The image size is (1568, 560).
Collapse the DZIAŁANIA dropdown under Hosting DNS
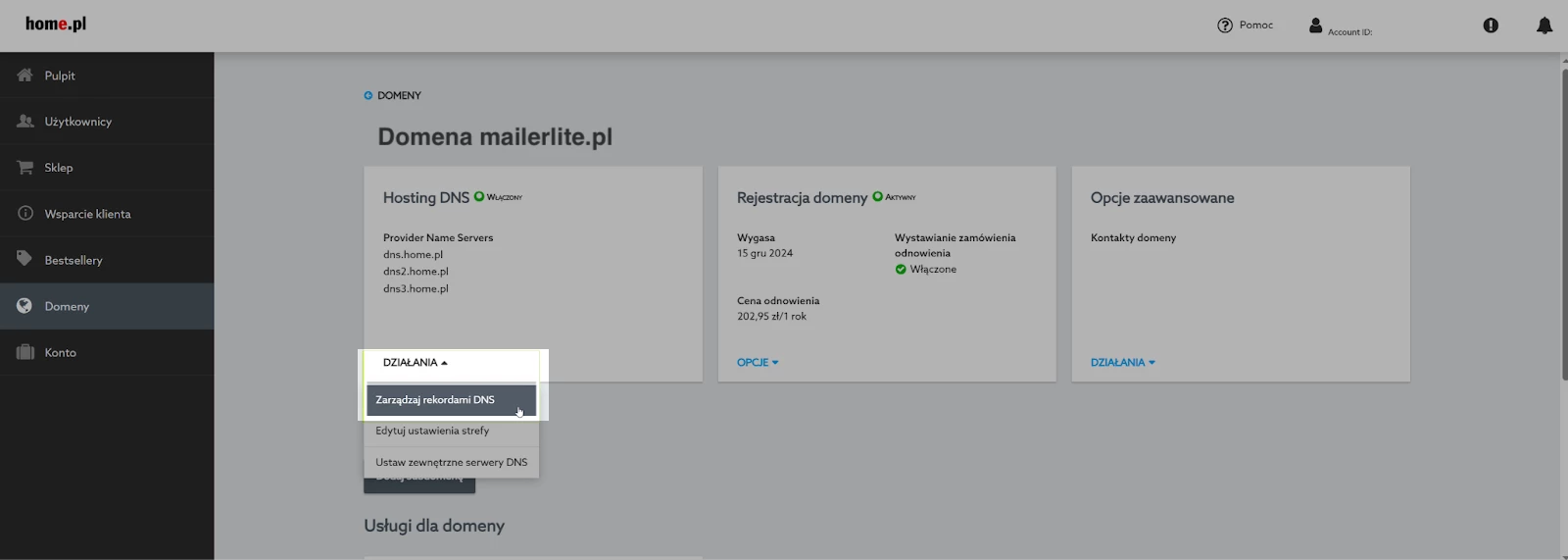click(415, 363)
